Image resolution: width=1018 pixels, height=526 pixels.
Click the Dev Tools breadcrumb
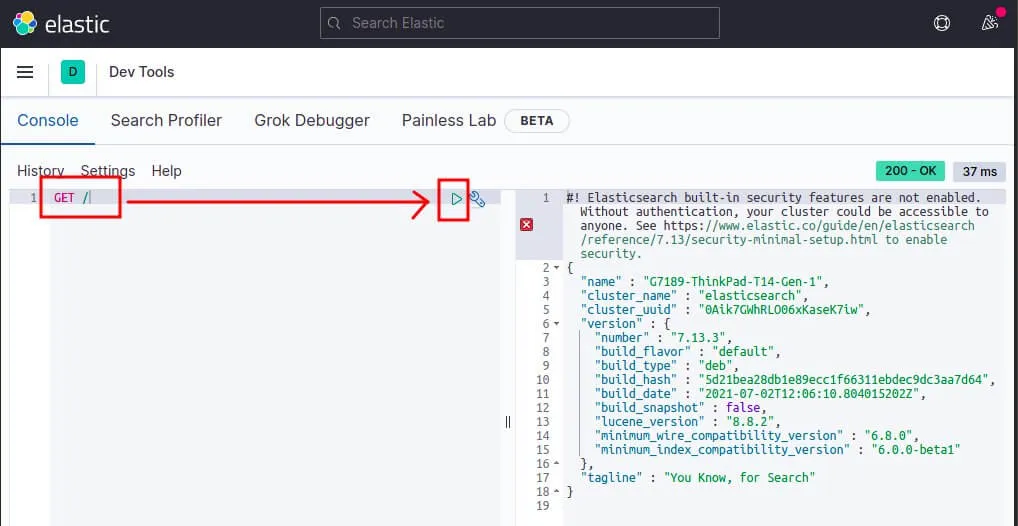point(142,71)
